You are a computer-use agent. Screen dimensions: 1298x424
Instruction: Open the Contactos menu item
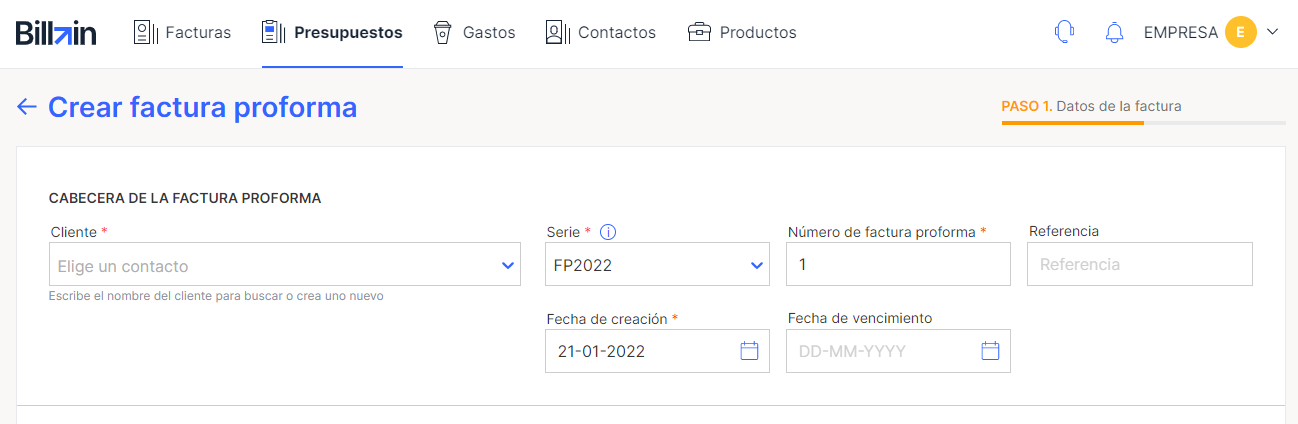tap(601, 32)
